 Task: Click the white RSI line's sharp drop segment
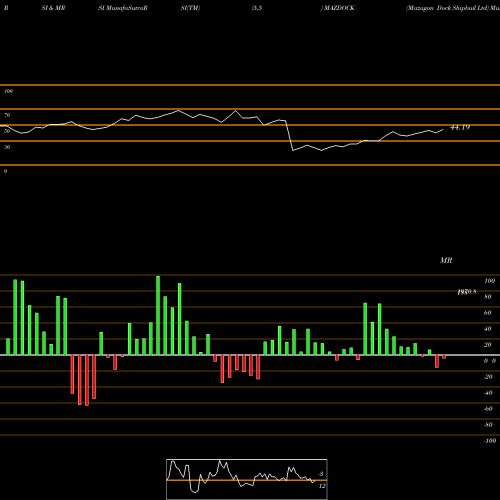289,136
